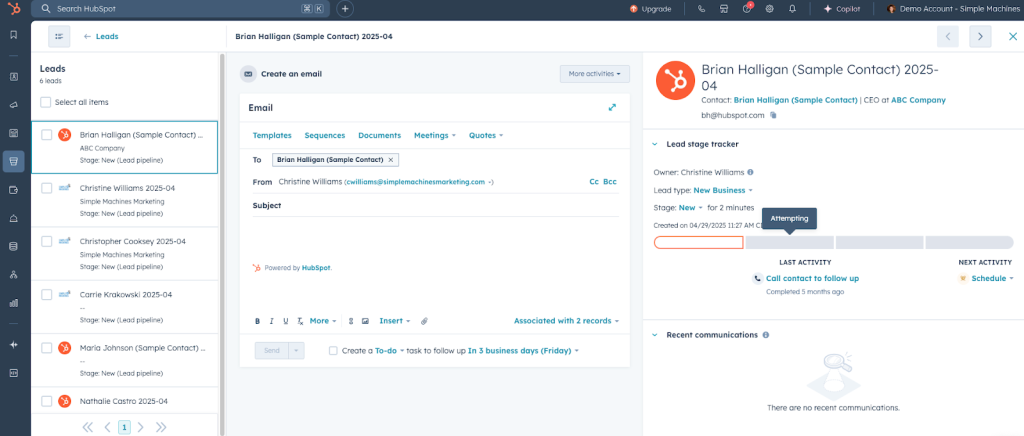This screenshot has height=436, width=1024.
Task: Open the More formatting dropdown
Action: [323, 321]
